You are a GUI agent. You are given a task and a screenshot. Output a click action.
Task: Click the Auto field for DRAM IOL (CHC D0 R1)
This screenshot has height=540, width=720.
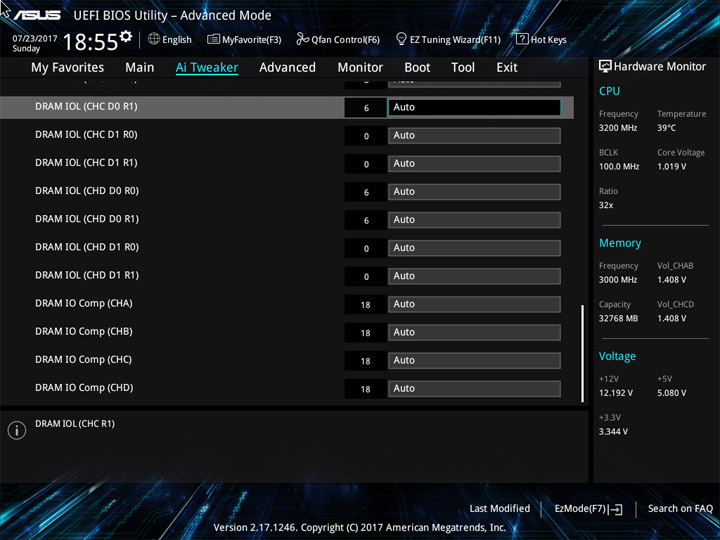[474, 107]
